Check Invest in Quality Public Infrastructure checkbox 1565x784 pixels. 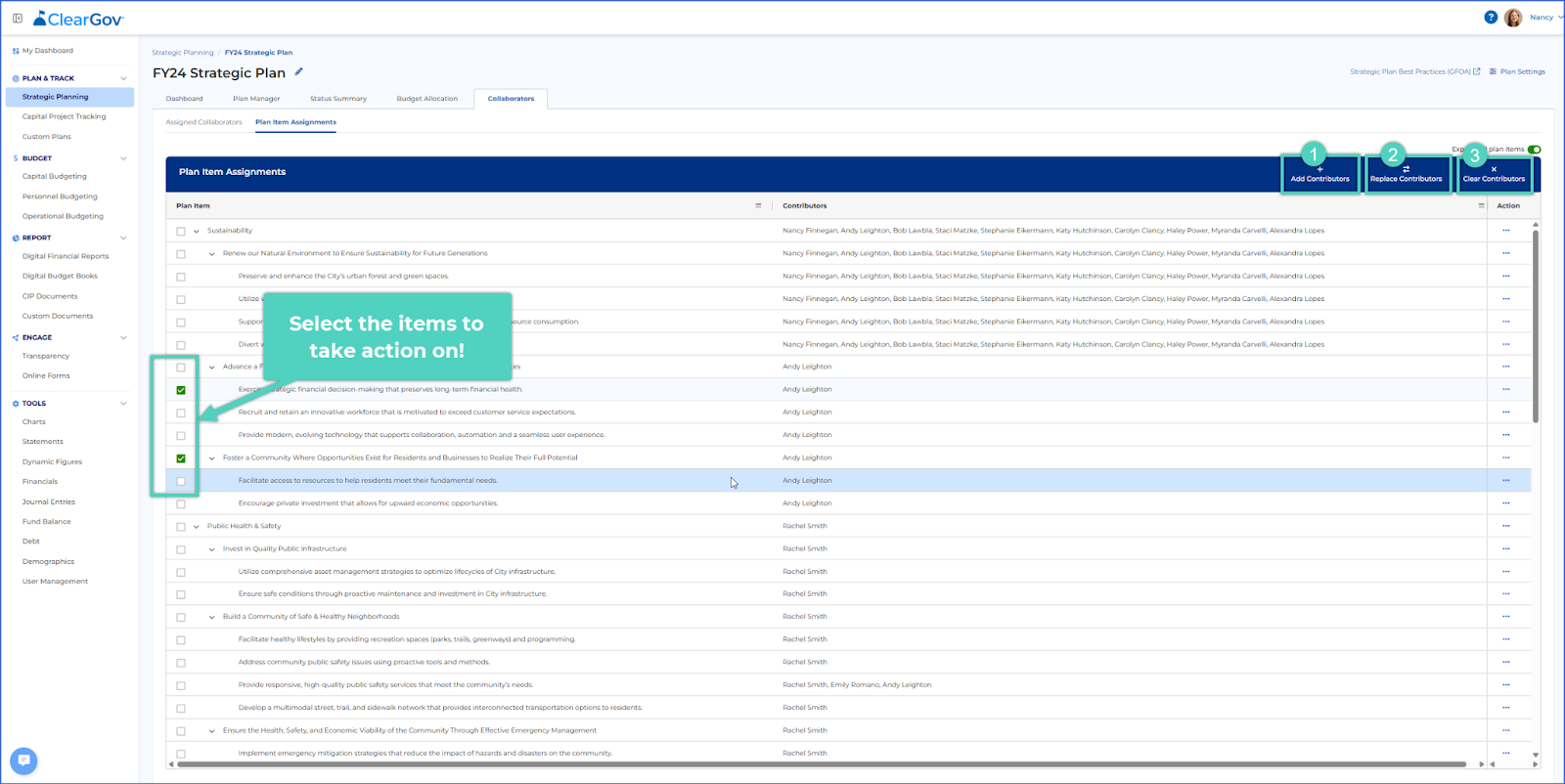pos(181,549)
